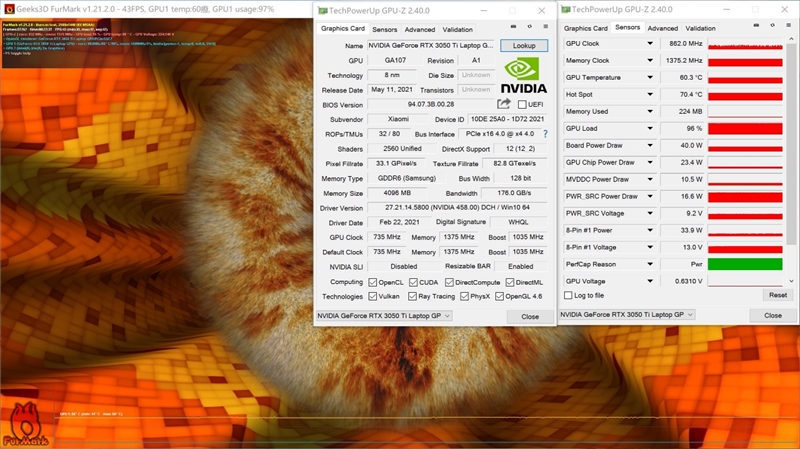
Task: Open the GPU Load sensor dropdown arrow
Action: [650, 129]
